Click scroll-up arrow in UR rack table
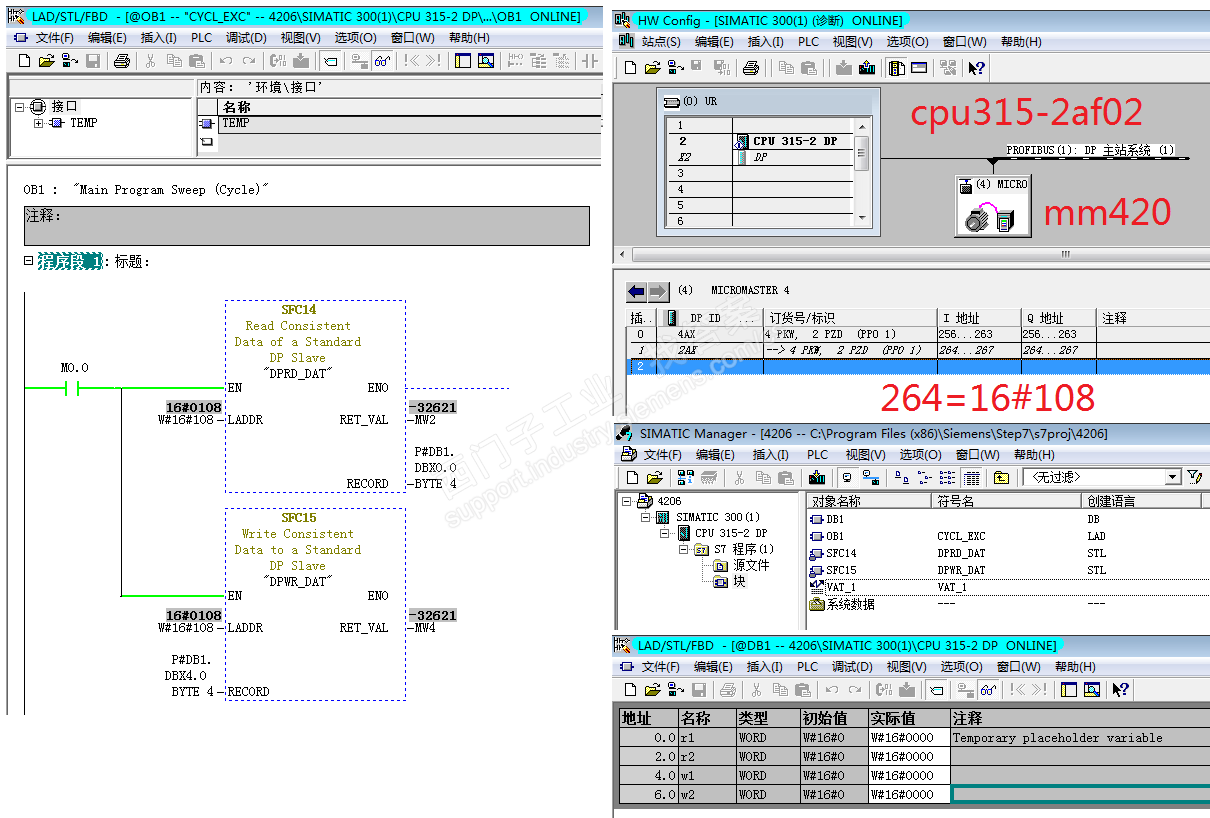This screenshot has width=1210, height=818. pos(862,125)
